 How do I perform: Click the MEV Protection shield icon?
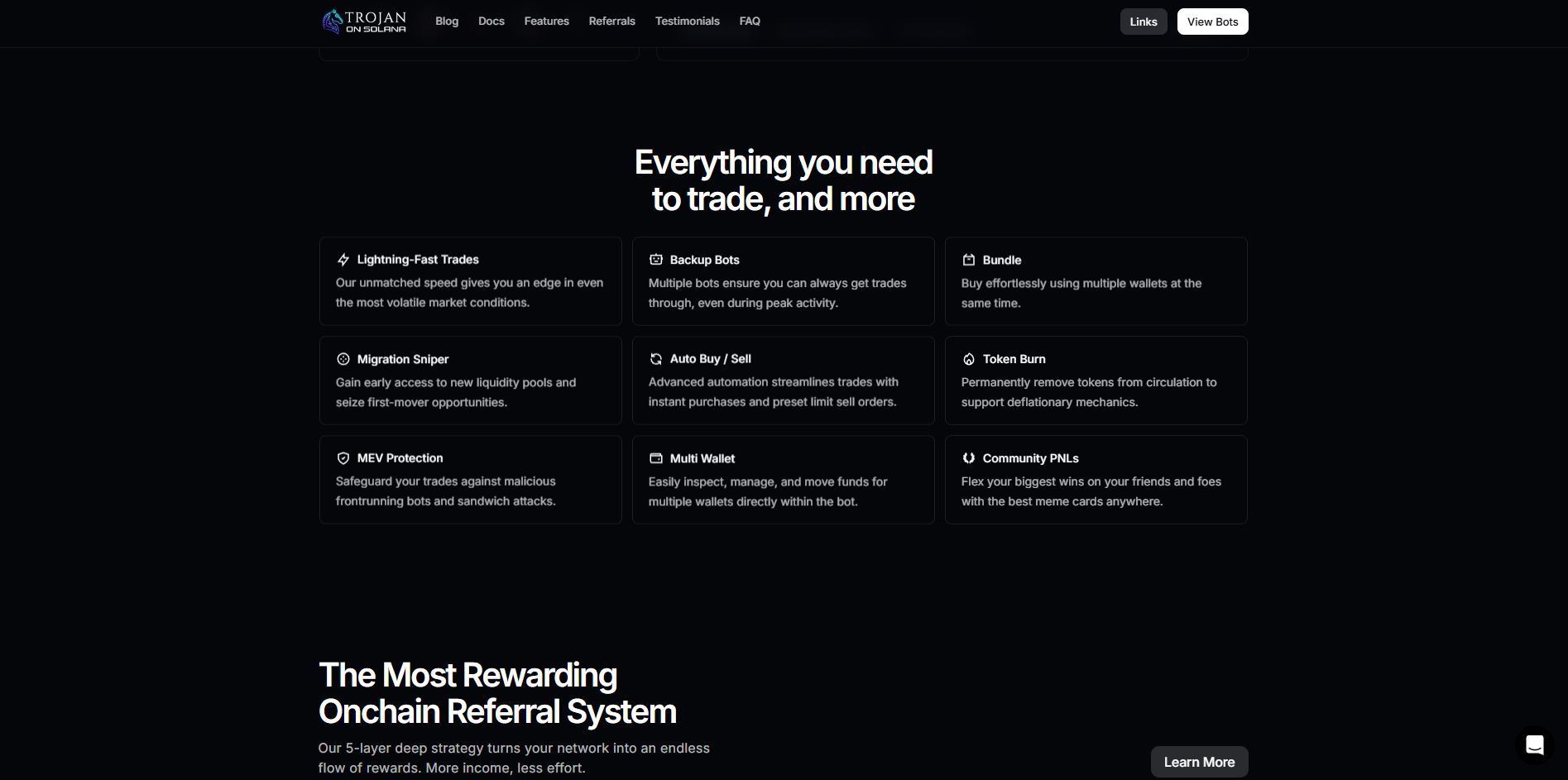[343, 458]
